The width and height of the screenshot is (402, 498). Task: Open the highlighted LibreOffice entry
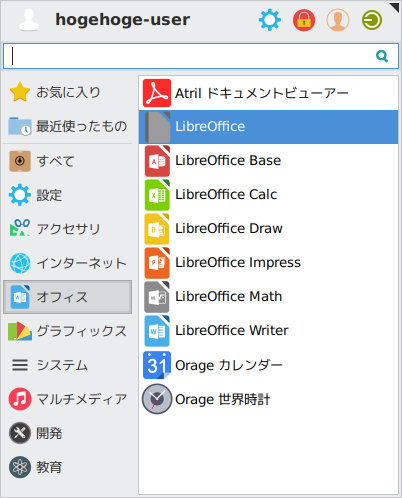268,127
